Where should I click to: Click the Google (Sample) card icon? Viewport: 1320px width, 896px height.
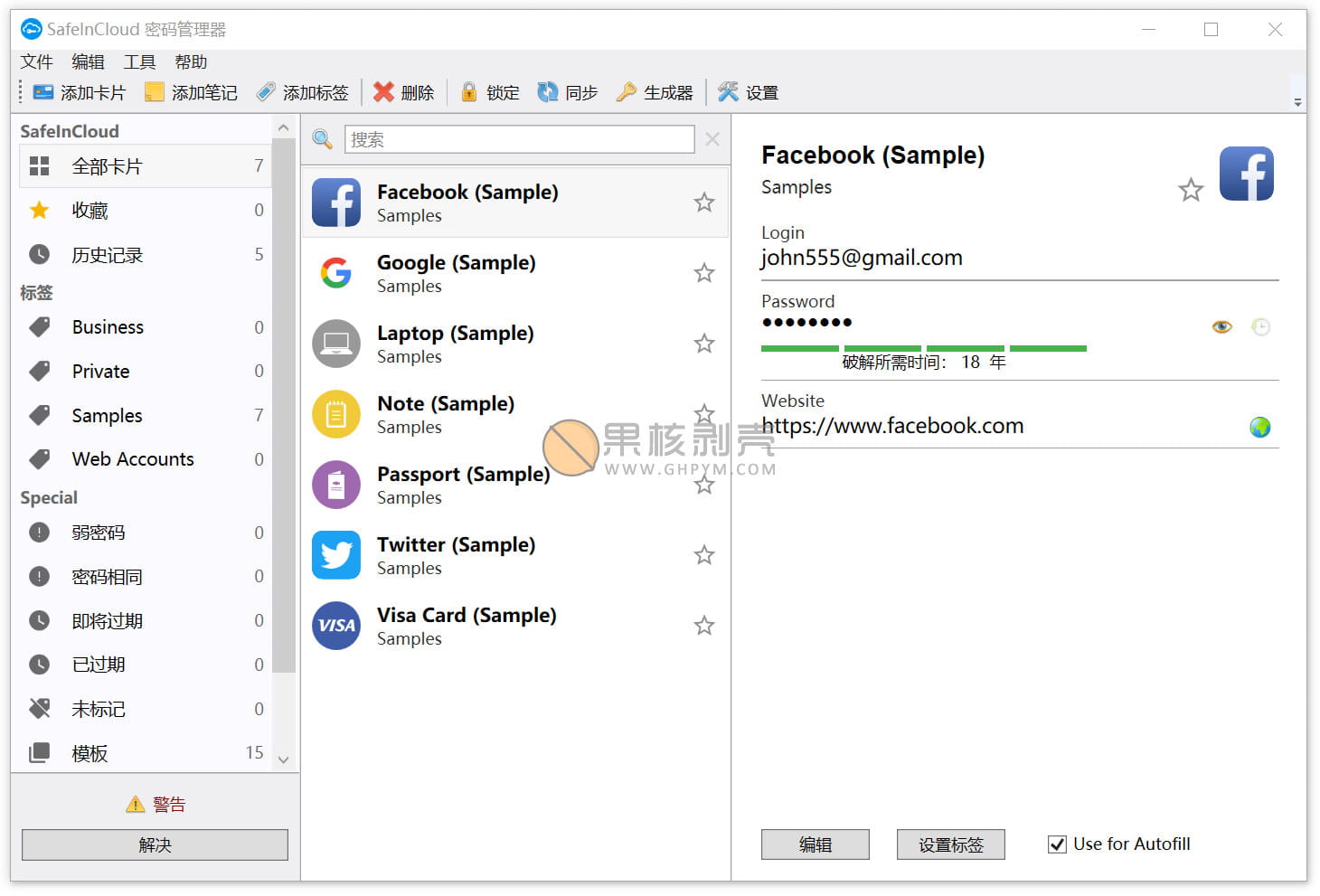(x=336, y=273)
